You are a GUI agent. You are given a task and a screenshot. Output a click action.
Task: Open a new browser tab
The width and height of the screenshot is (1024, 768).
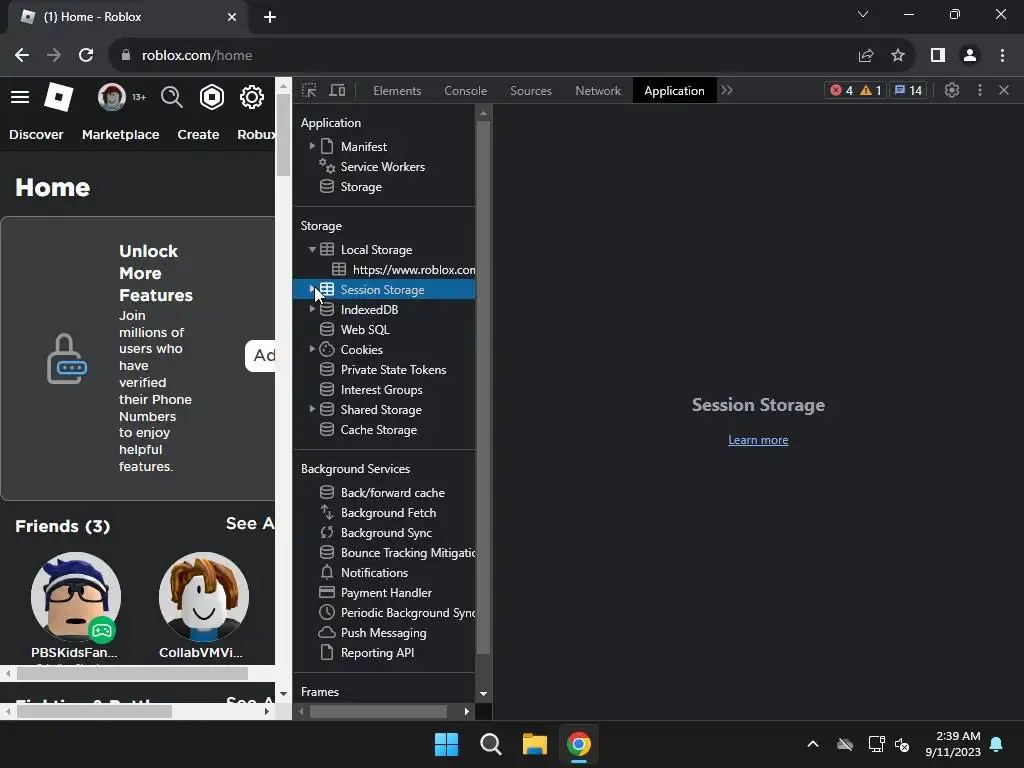point(270,17)
